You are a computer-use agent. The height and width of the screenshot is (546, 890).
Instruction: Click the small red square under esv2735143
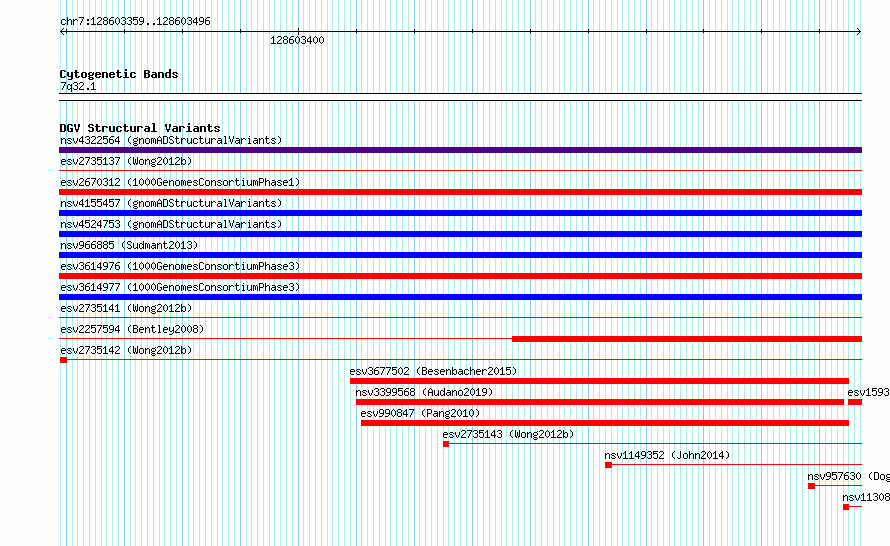[446, 444]
